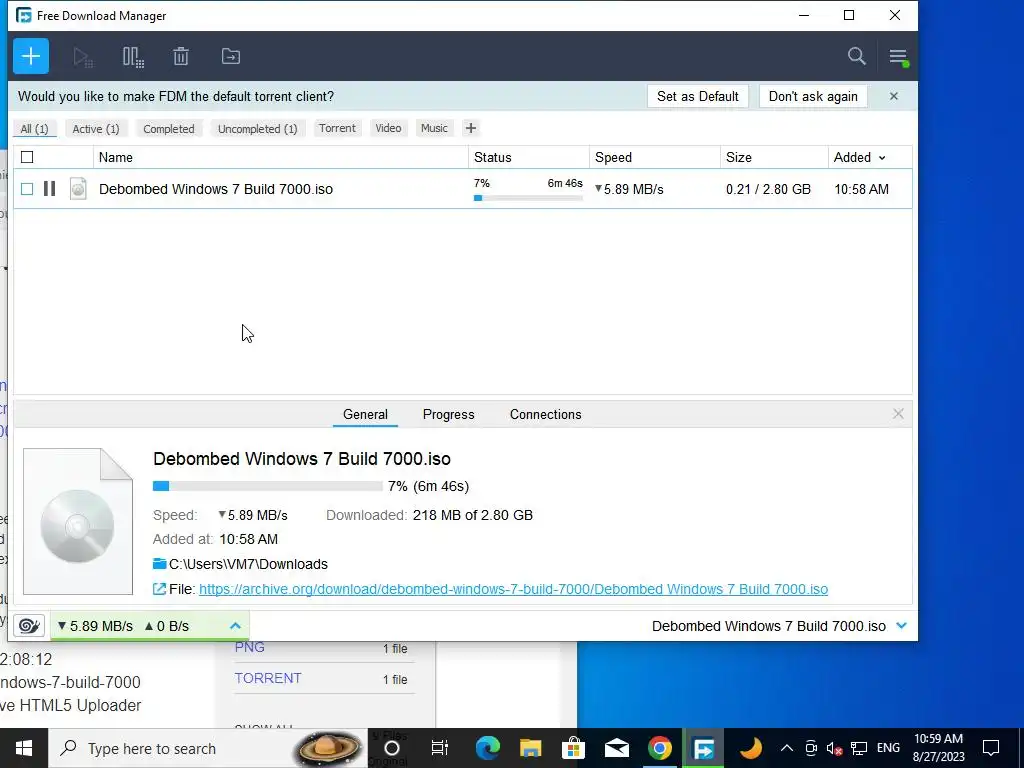
Task: Switch to the Connections details tab
Action: click(546, 414)
